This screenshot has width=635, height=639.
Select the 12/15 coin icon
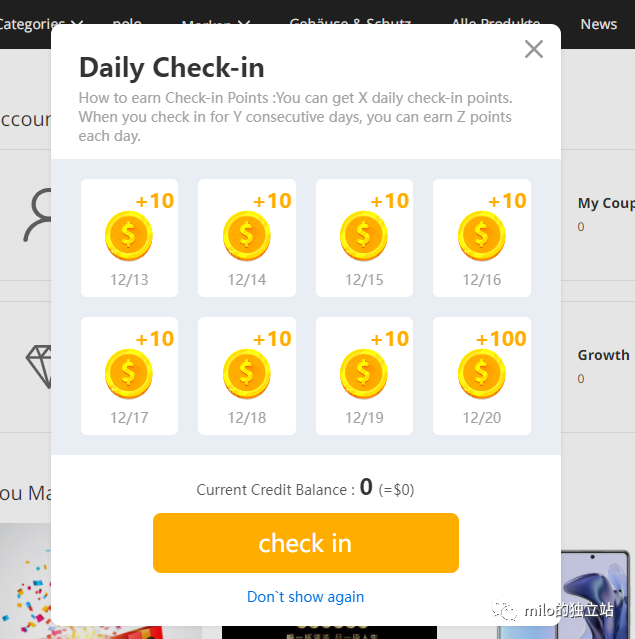364,237
